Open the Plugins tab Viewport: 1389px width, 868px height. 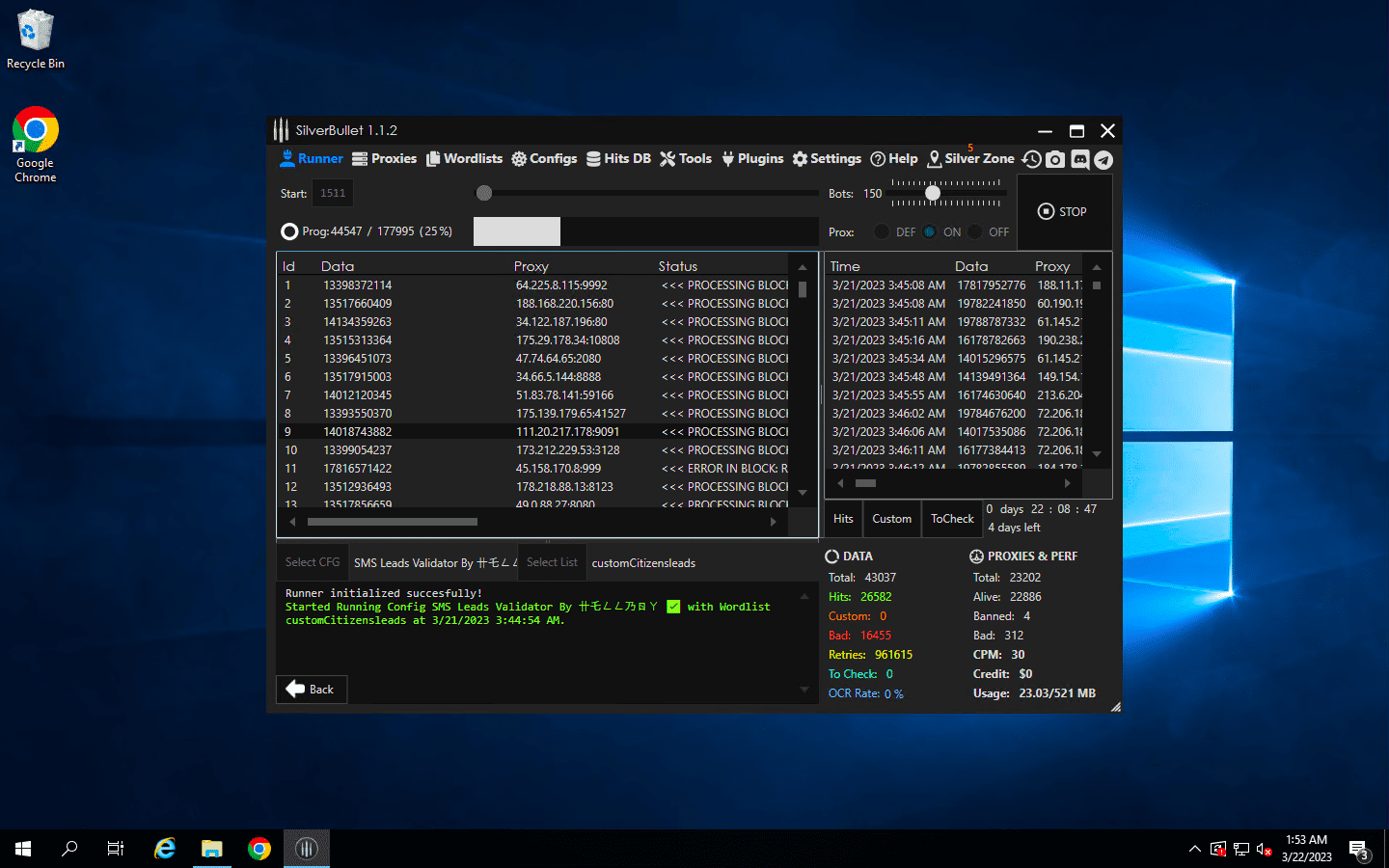coord(752,159)
